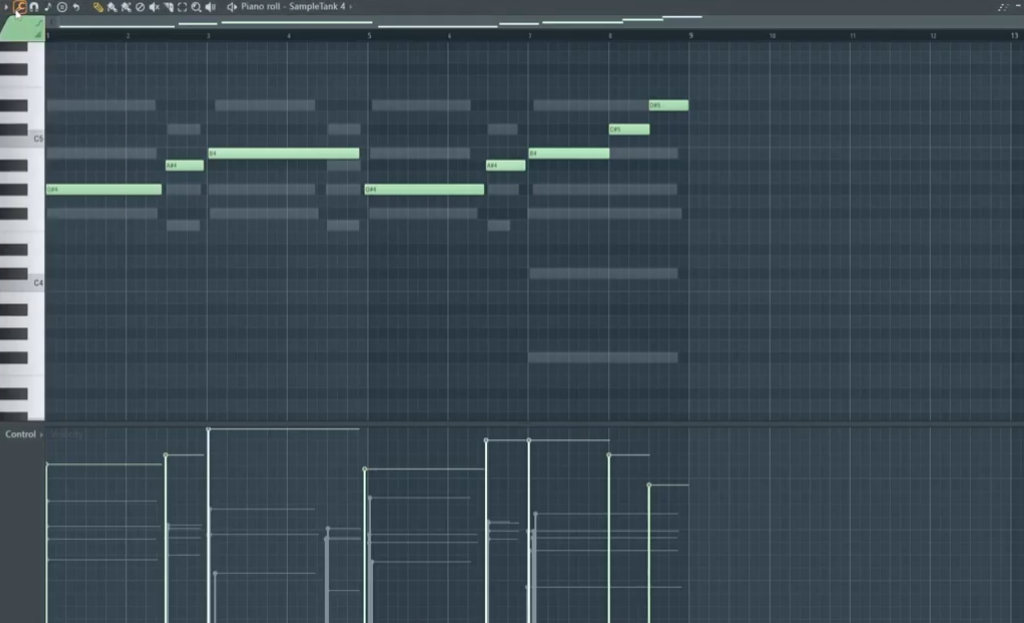Select the first G#4 note at bar 1
Viewport: 1024px width, 623px height.
click(x=104, y=189)
